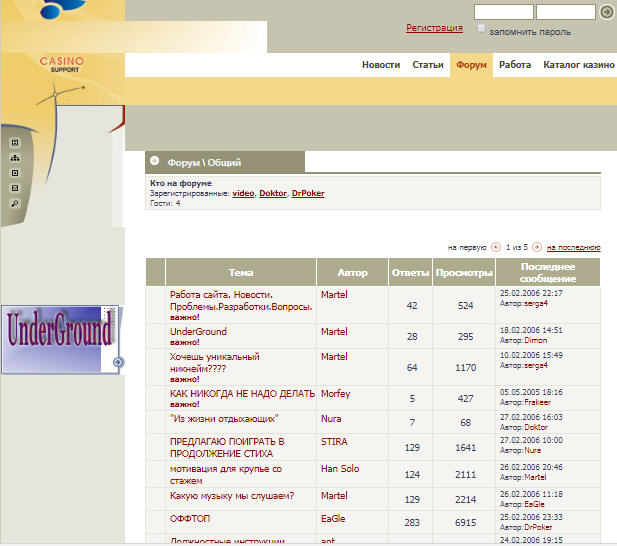Open the Новости menu item

[381, 65]
